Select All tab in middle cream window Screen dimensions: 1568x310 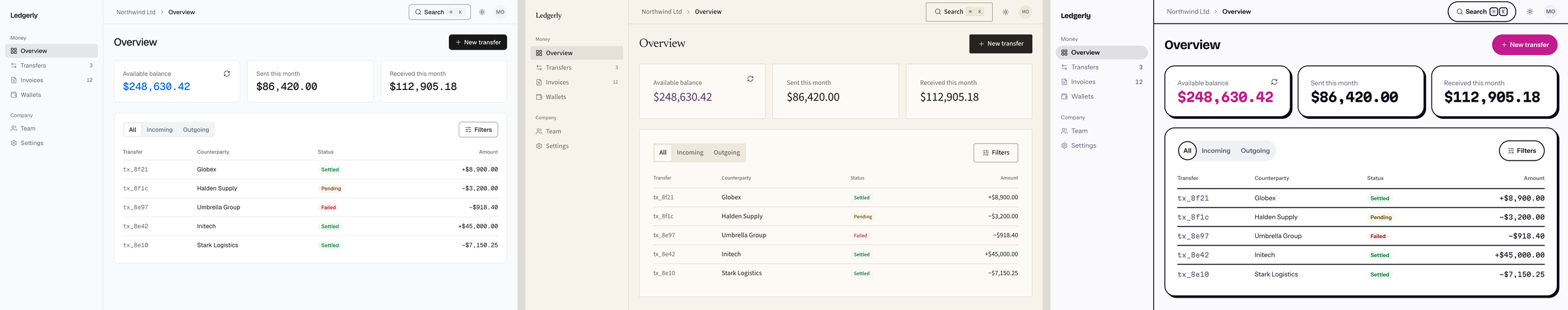(x=662, y=153)
